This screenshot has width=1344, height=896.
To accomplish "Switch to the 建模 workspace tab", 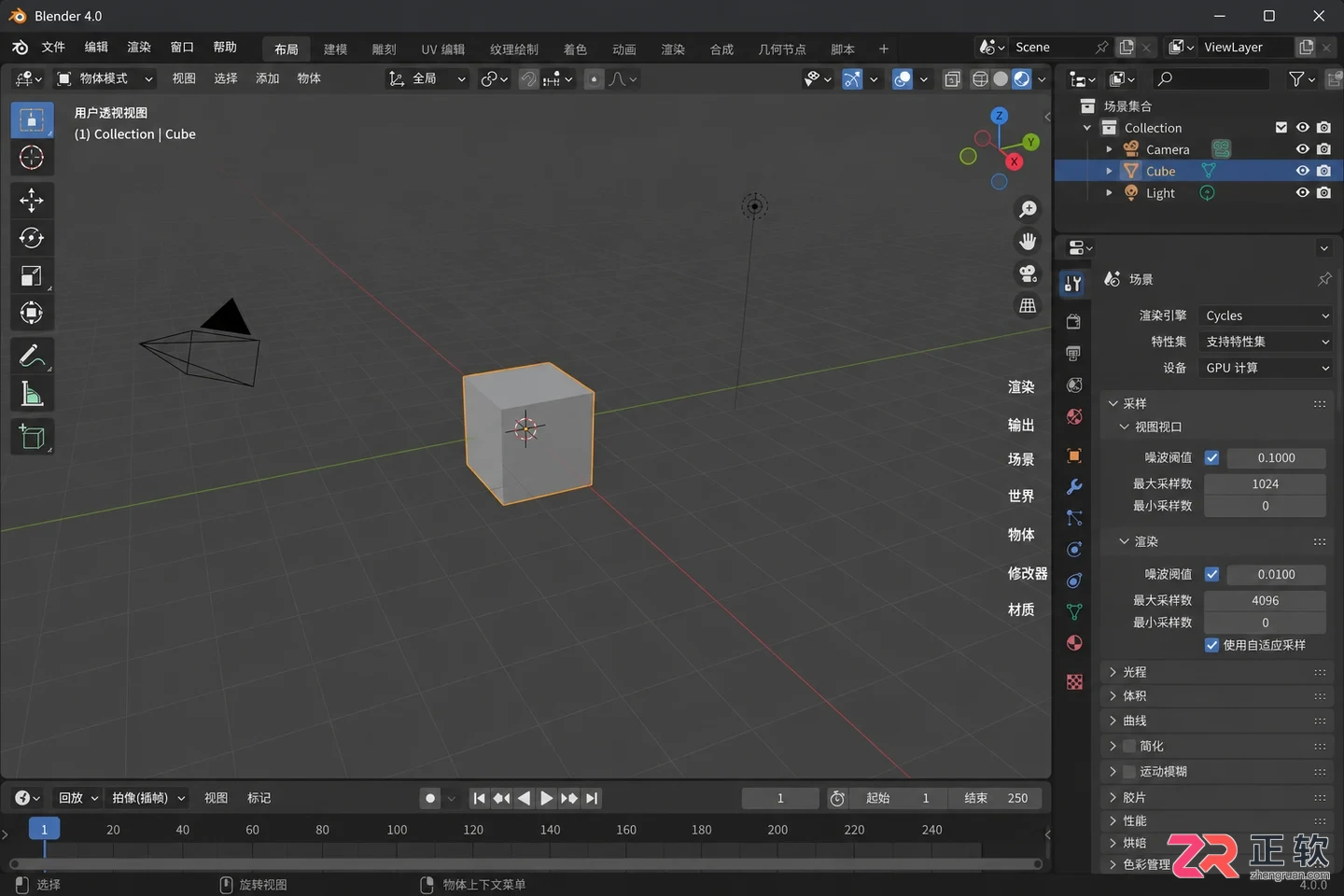I will 336,49.
